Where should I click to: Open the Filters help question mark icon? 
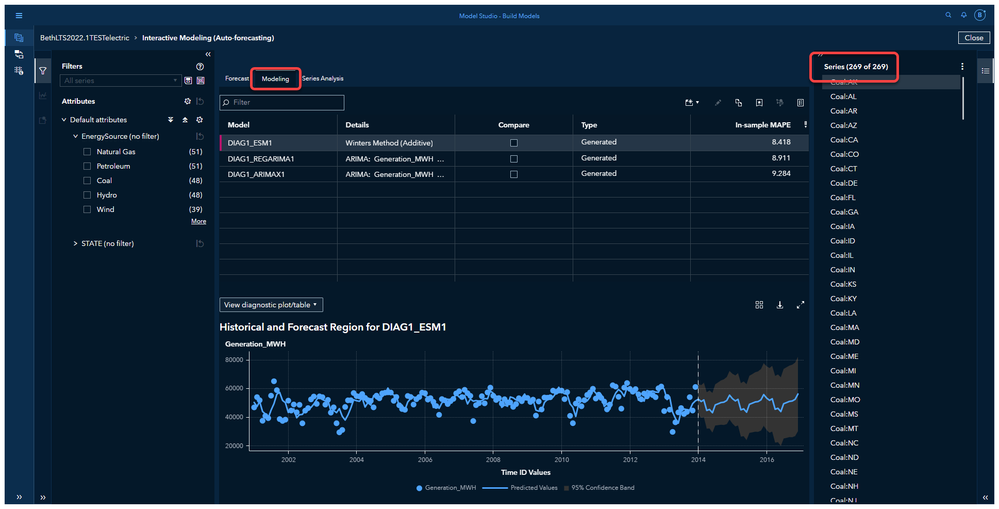(200, 66)
